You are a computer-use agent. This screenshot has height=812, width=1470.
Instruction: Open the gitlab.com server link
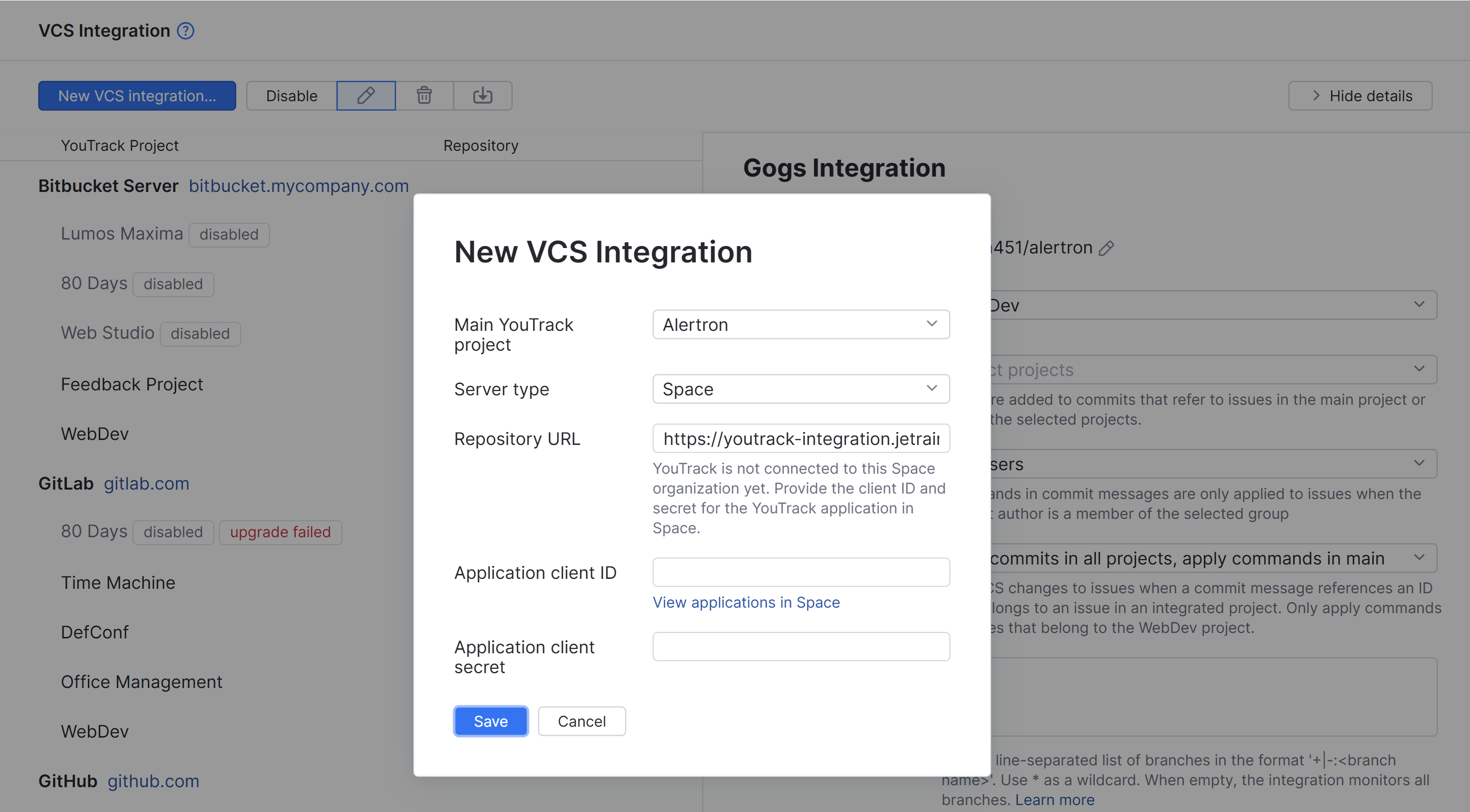146,484
